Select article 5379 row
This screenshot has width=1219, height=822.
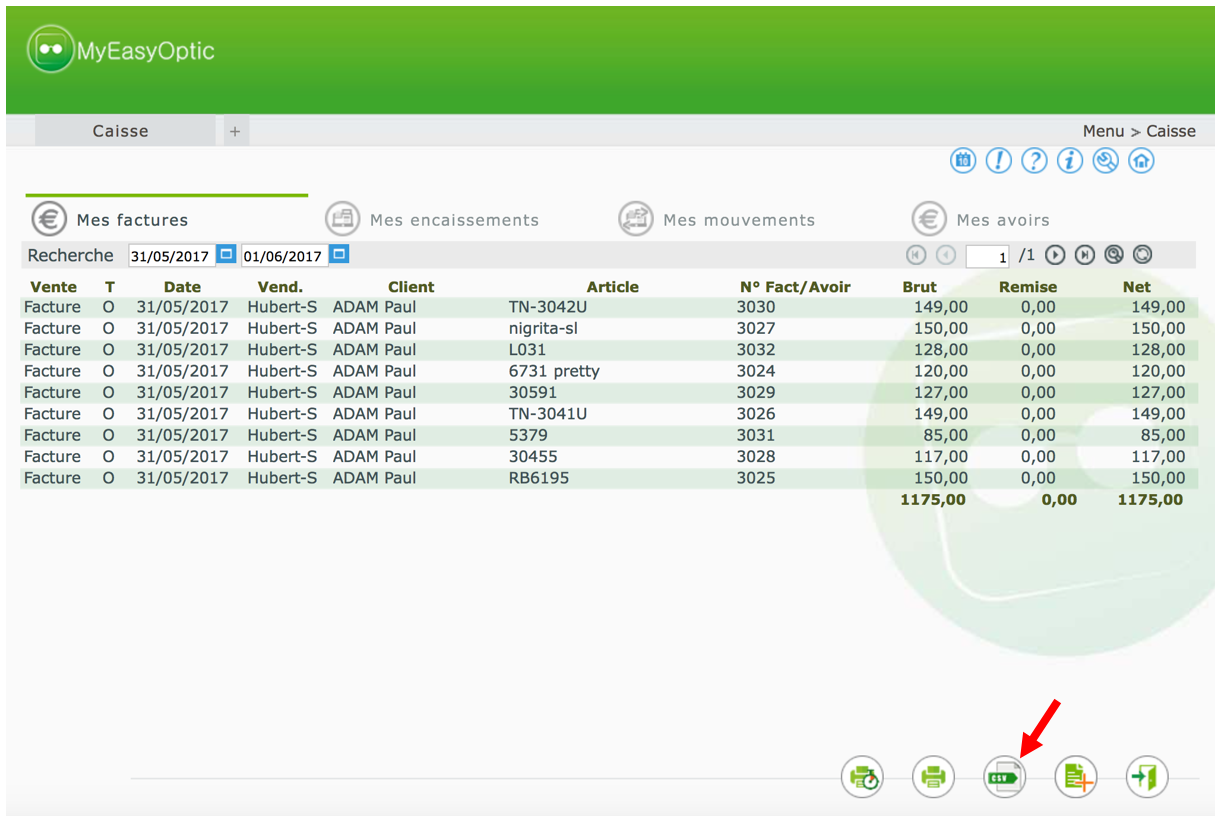coord(609,436)
